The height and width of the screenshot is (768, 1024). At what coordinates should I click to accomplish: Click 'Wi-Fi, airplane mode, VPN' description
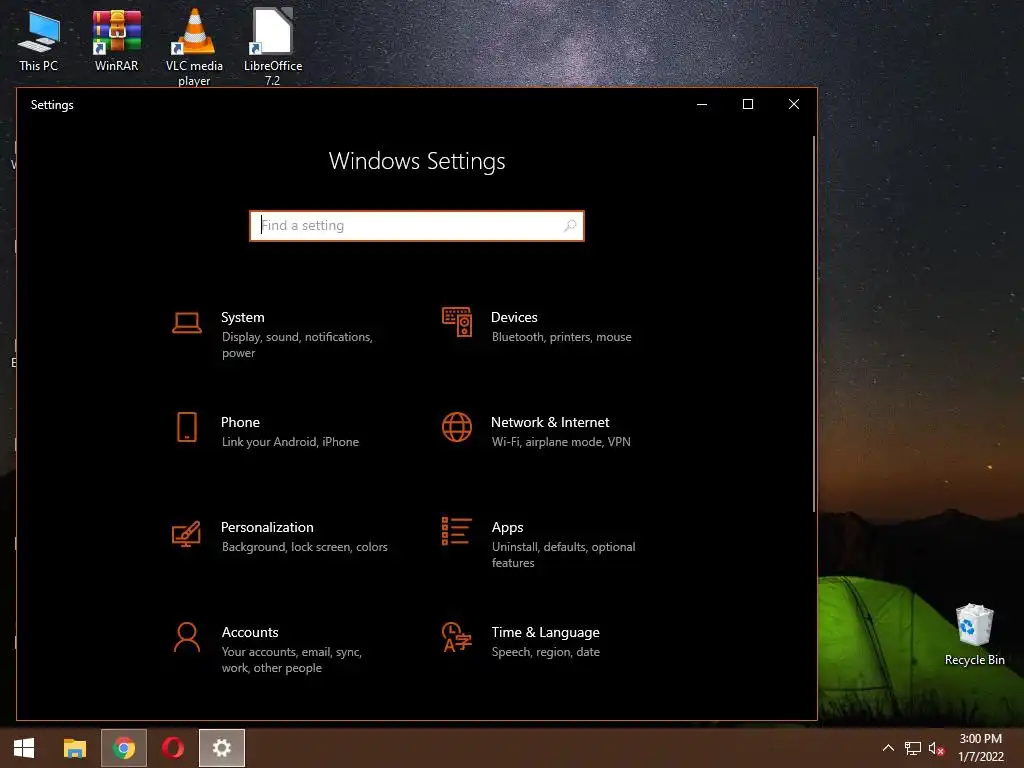point(561,442)
